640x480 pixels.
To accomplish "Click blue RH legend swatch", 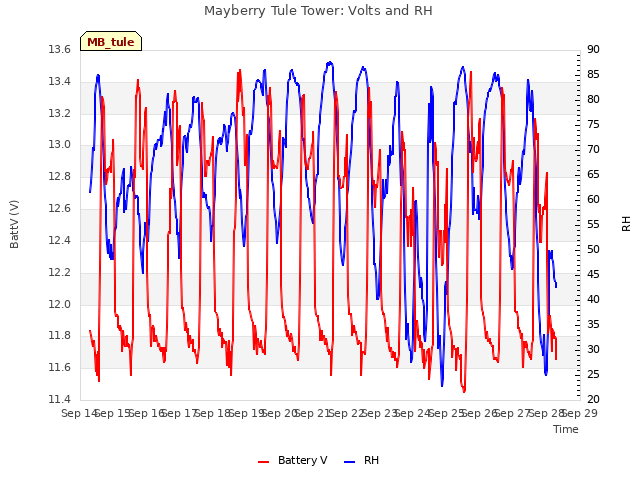I will (x=350, y=462).
